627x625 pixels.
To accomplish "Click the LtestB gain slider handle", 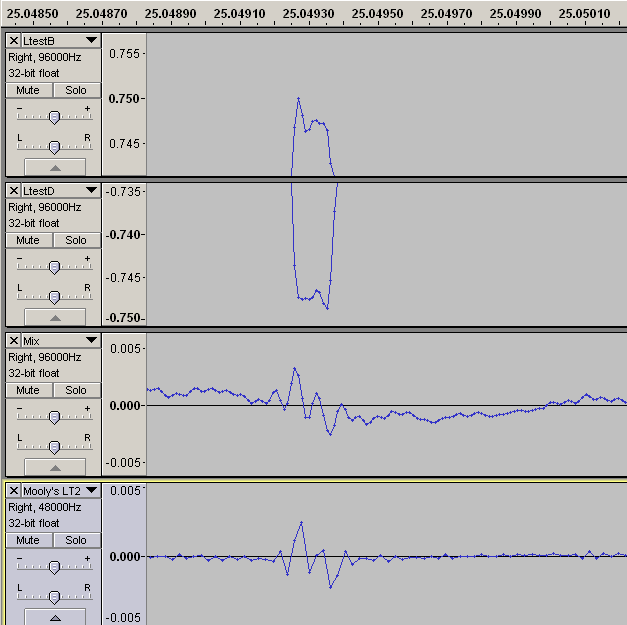I will pyautogui.click(x=54, y=117).
